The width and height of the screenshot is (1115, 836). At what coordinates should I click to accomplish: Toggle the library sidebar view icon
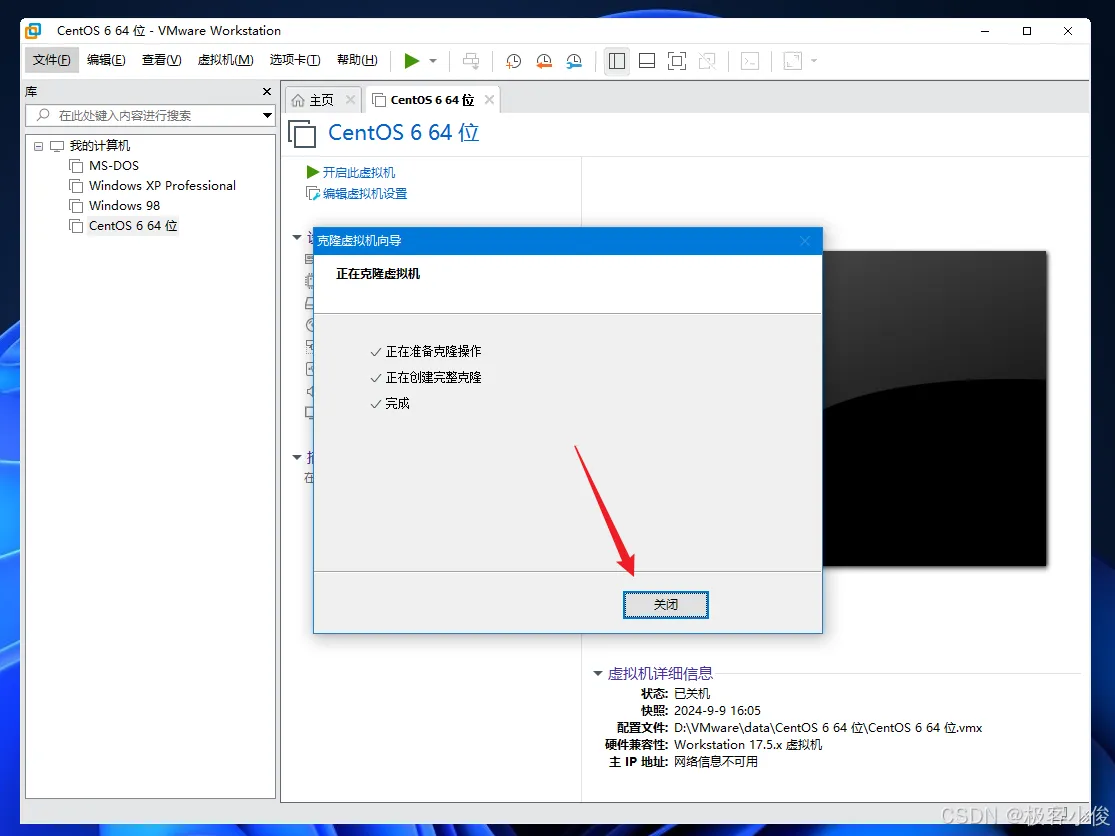coord(617,61)
